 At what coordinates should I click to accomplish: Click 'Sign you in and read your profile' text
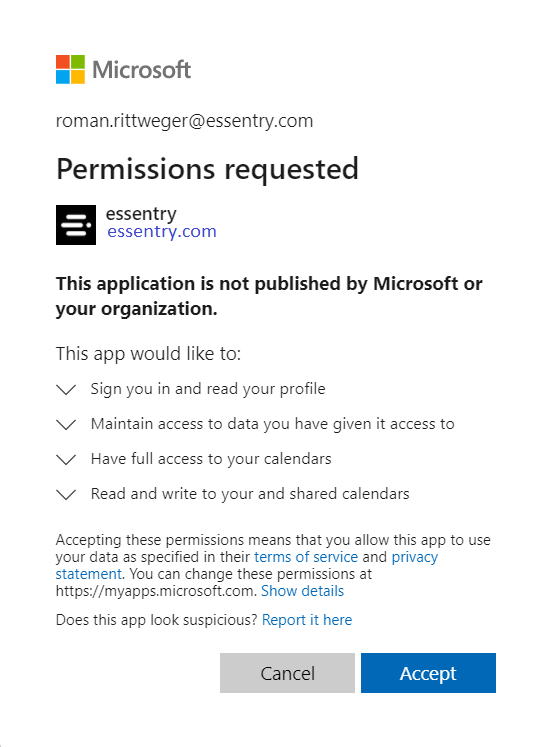point(208,389)
